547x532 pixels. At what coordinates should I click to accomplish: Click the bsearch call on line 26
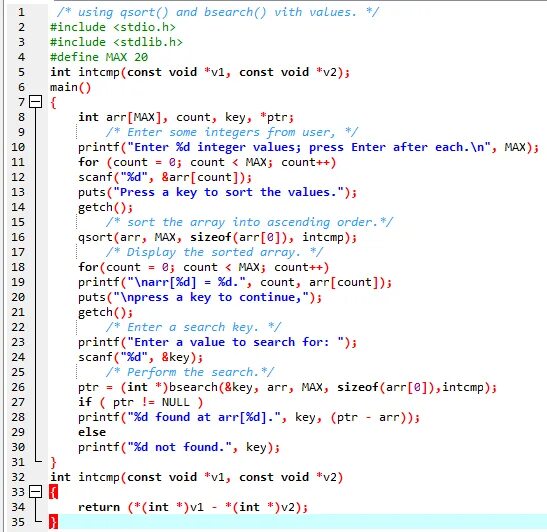tap(287, 387)
